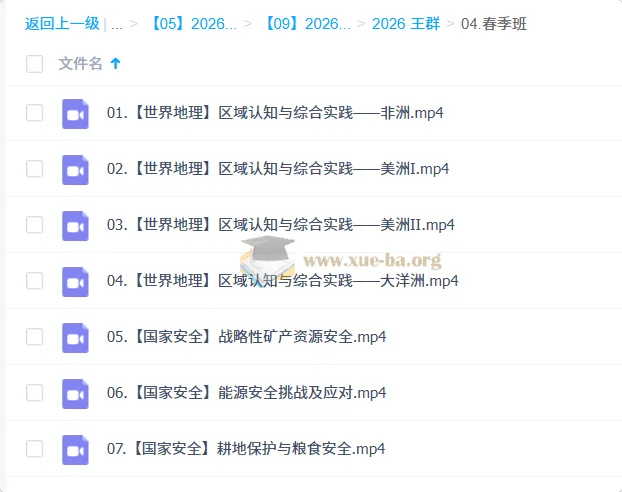622x492 pixels.
Task: Open video icon for 06 能源安全挑战及应对.mp4
Action: [x=75, y=394]
